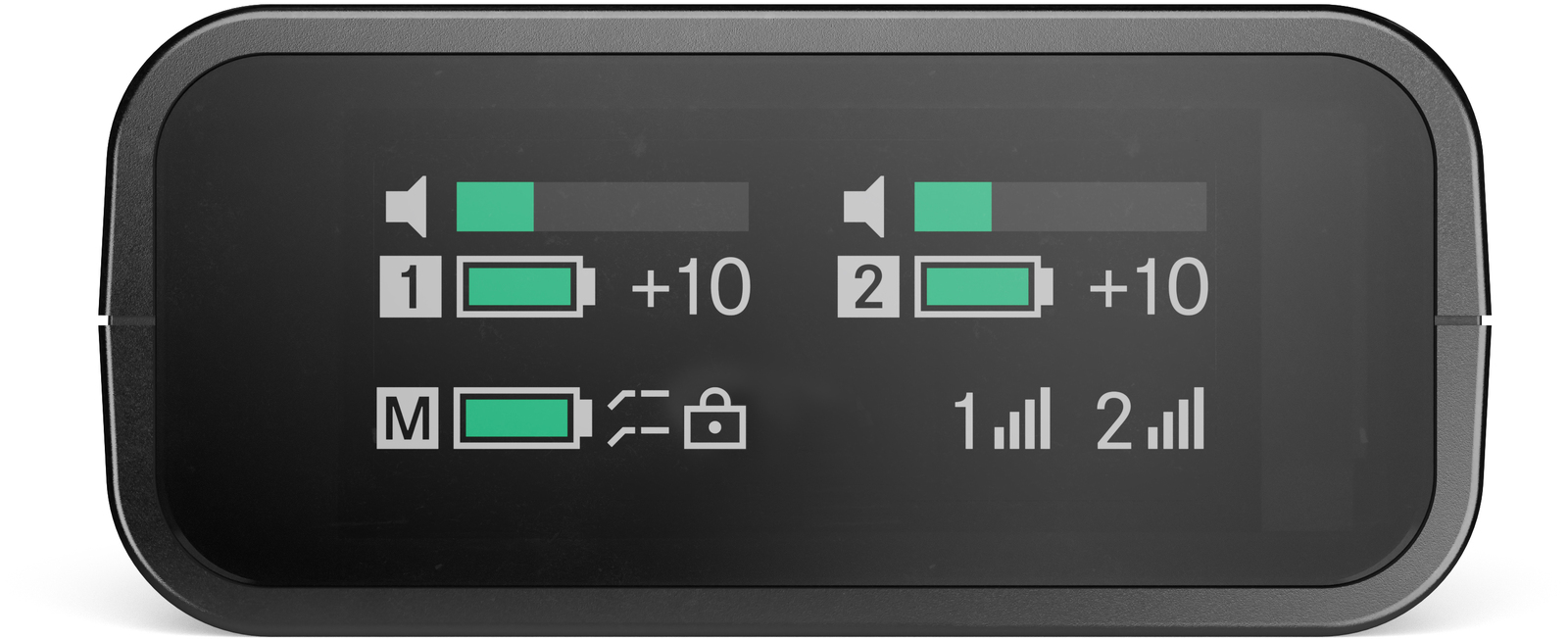Select the boxed 1 transmitter badge
Viewport: 1568px width, 639px height.
410,287
